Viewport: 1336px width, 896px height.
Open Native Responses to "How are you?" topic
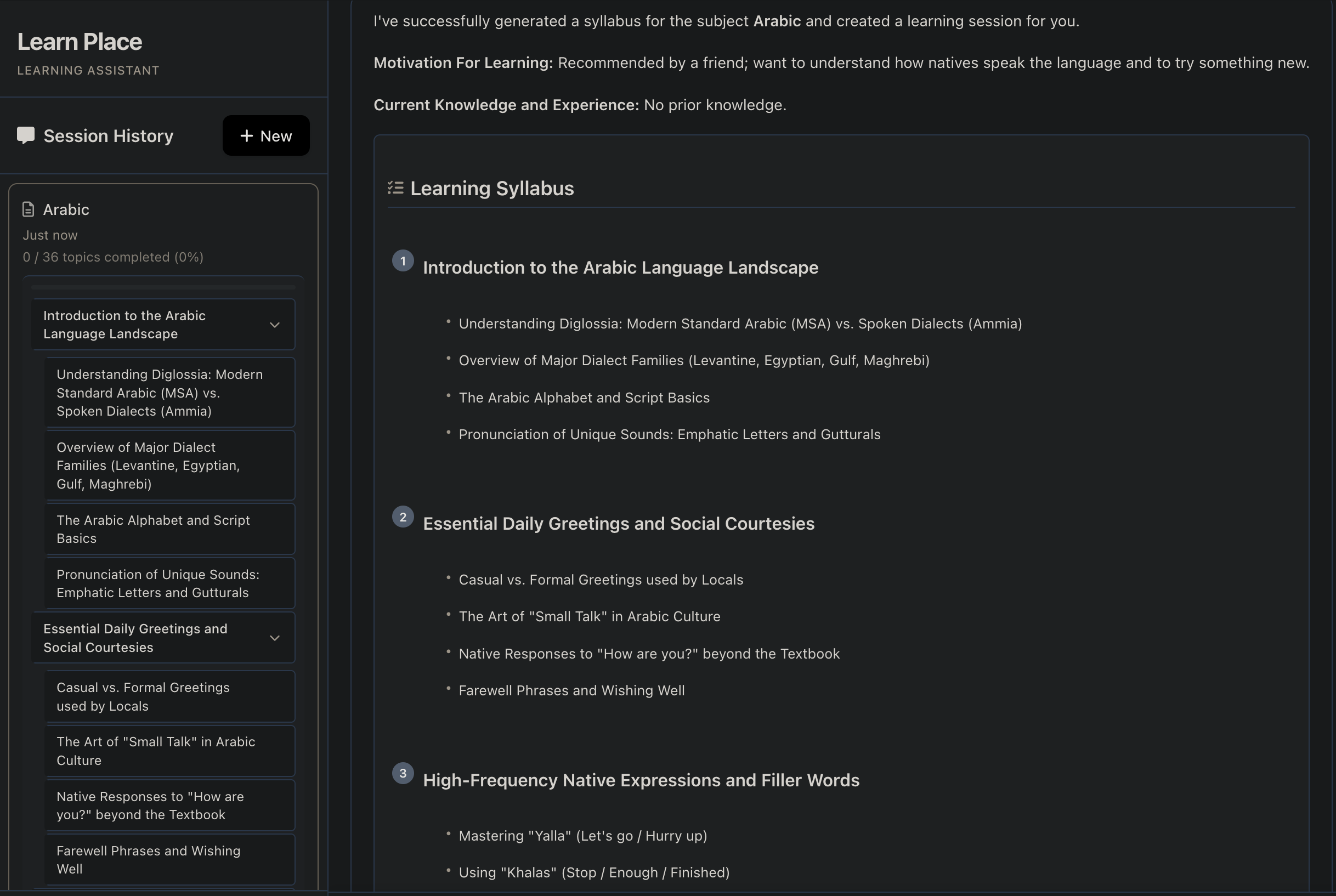[x=169, y=805]
